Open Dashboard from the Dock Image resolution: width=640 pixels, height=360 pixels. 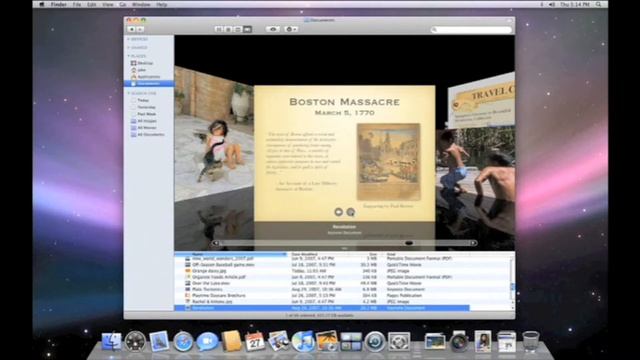tap(135, 341)
